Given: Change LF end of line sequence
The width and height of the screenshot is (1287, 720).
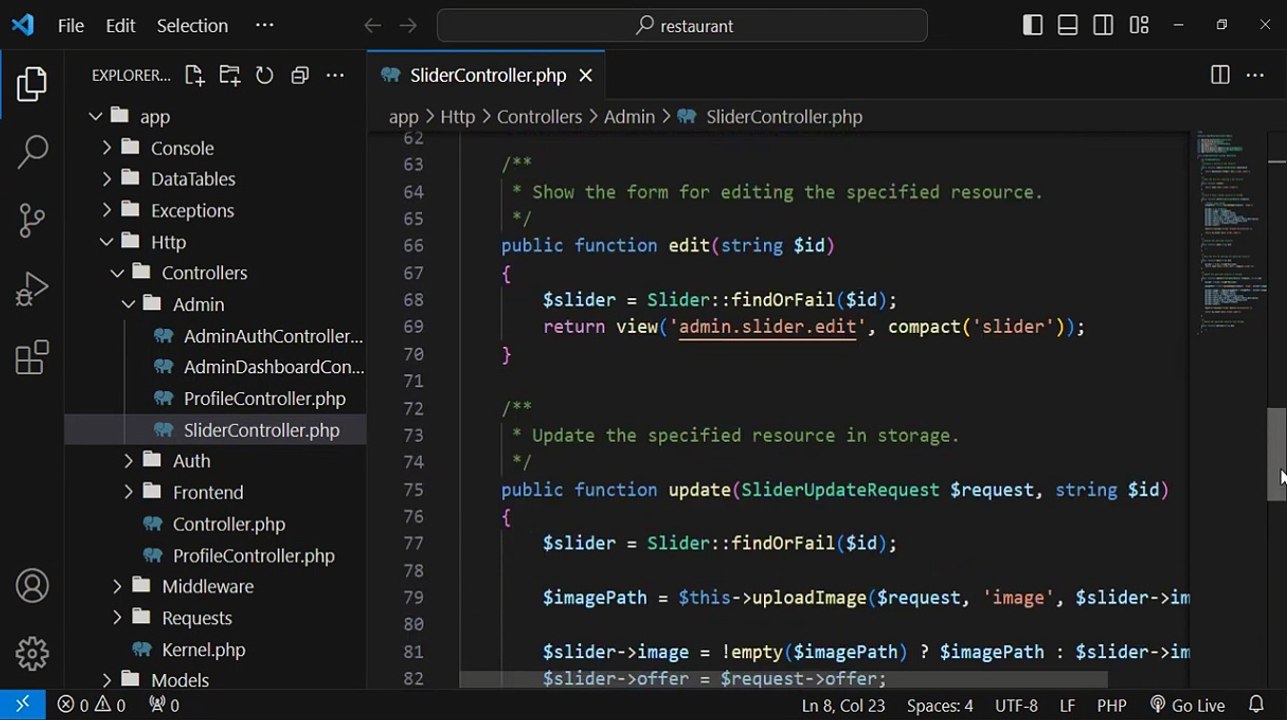Looking at the screenshot, I should 1067,705.
